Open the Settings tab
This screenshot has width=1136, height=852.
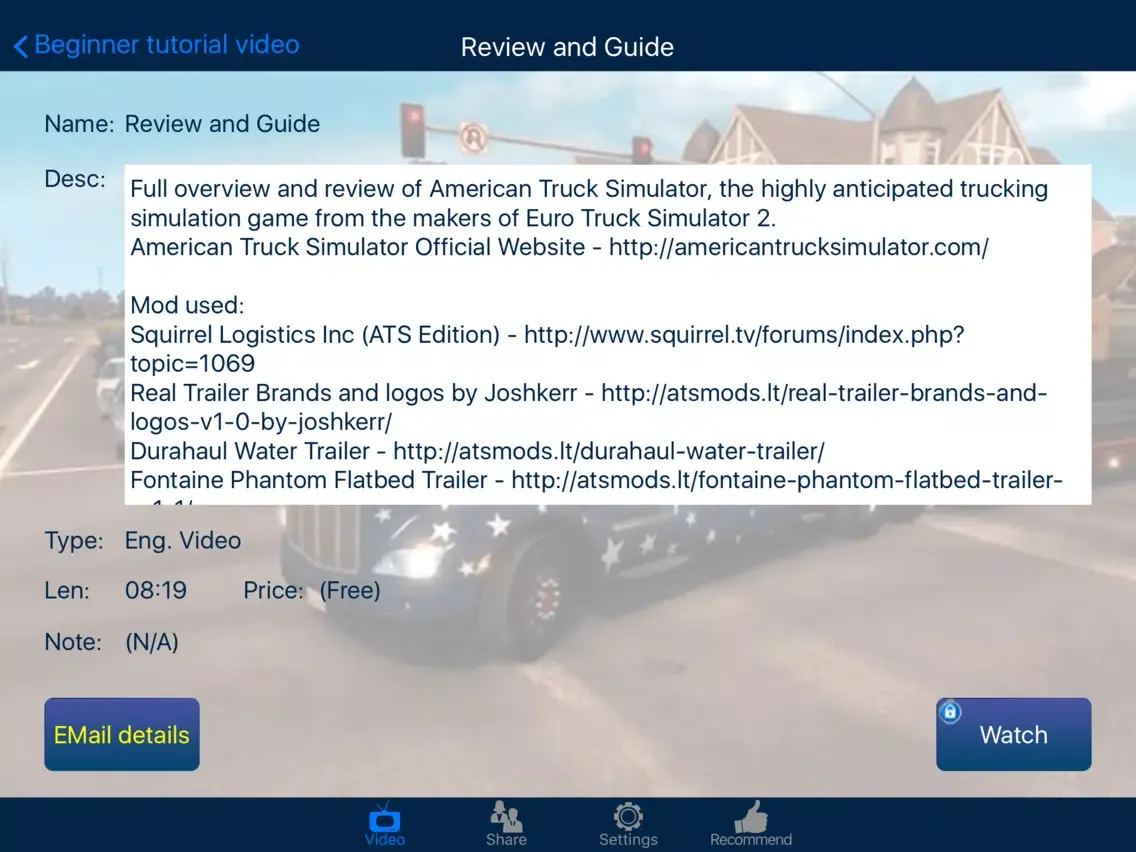coord(628,824)
